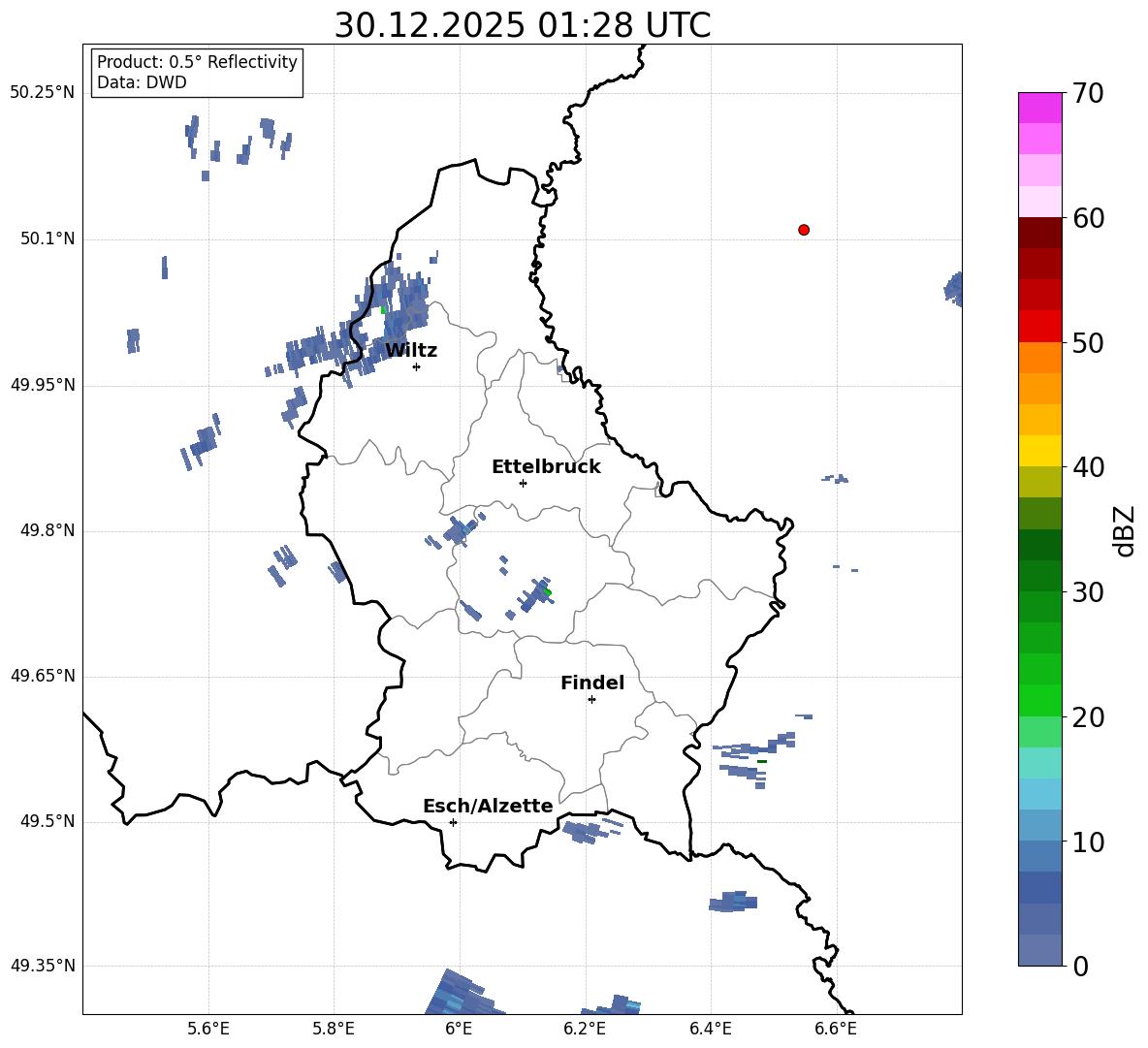Click the 50.25°N latitude label

pyautogui.click(x=43, y=93)
